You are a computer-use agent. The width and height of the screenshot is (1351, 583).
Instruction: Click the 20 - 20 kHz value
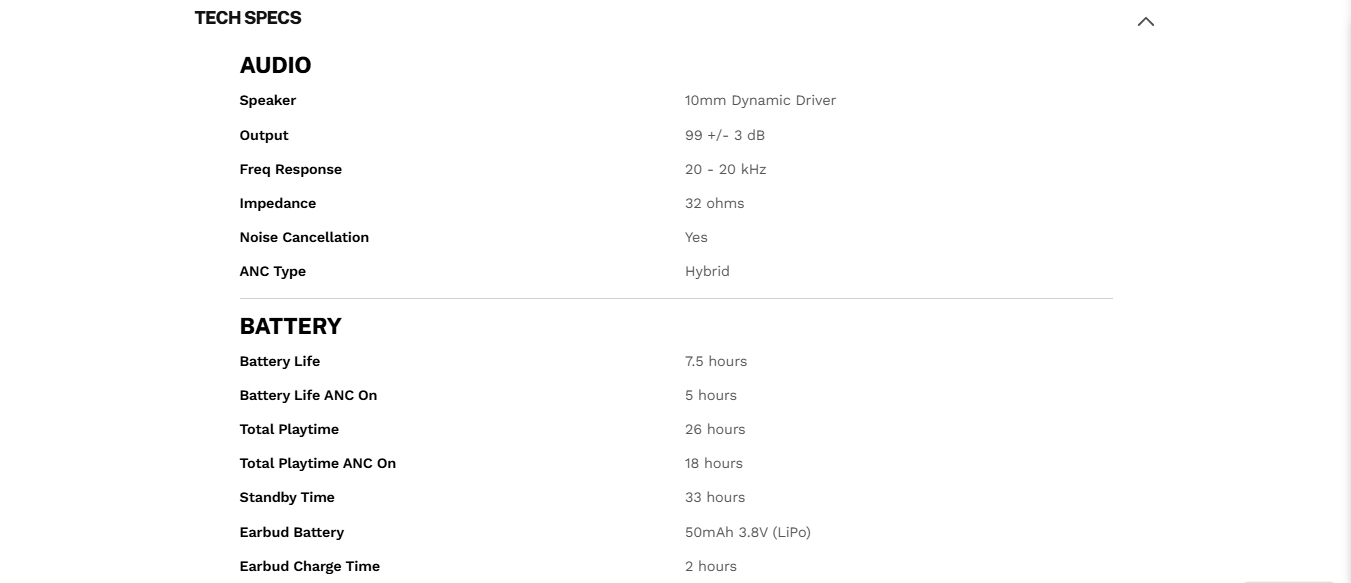click(x=725, y=169)
